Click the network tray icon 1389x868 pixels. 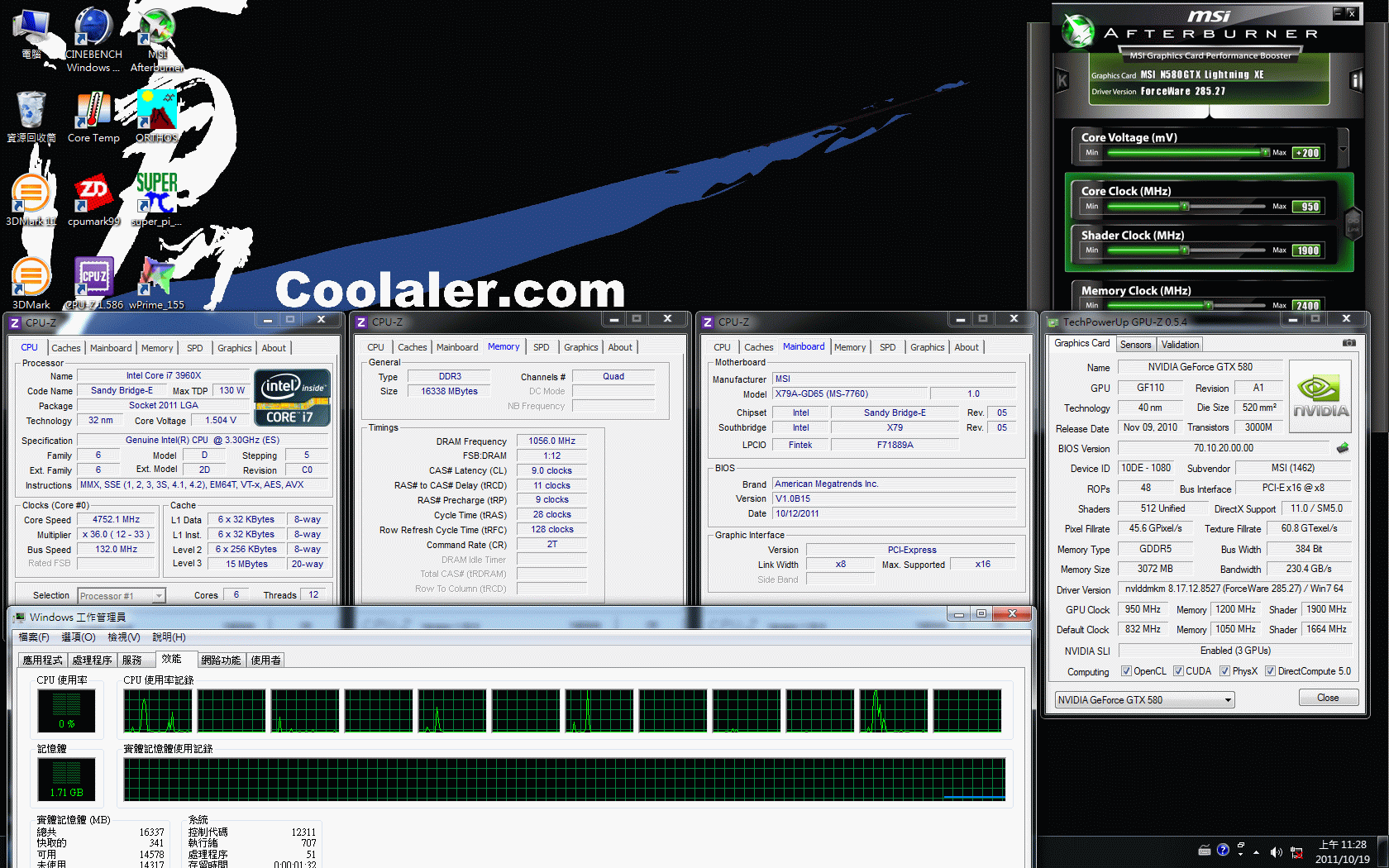click(1296, 852)
